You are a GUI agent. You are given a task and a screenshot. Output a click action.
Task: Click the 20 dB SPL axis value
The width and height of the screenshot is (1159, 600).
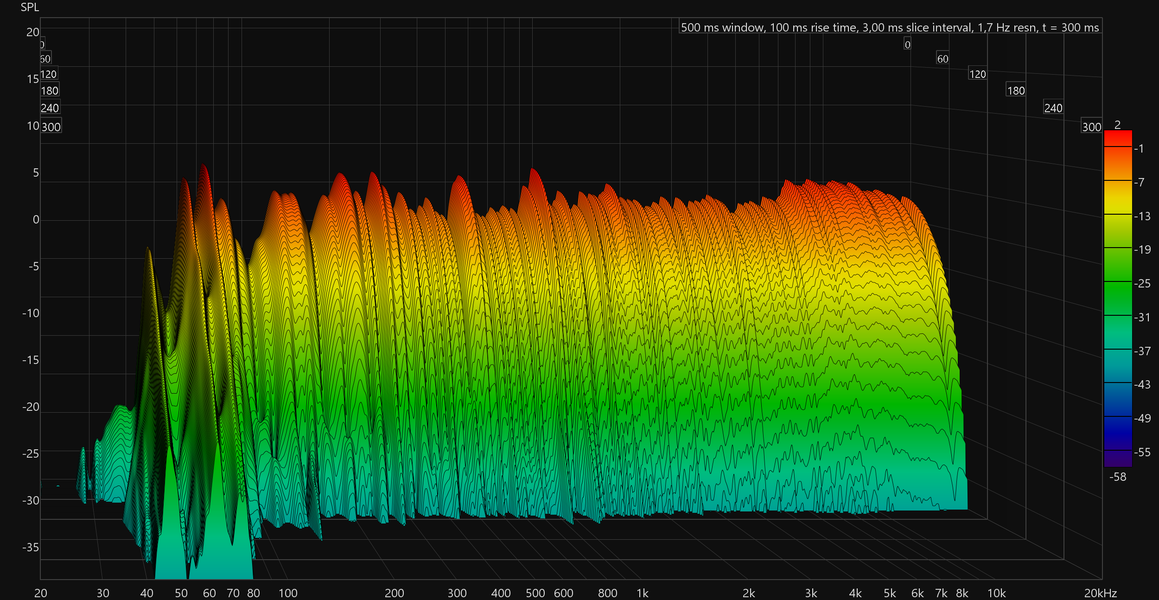coord(33,33)
